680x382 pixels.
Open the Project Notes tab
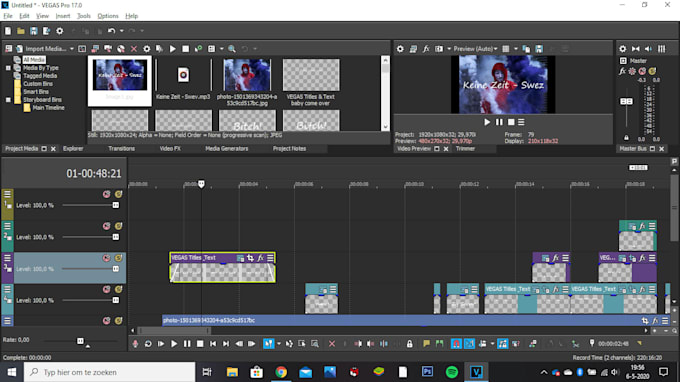click(289, 149)
